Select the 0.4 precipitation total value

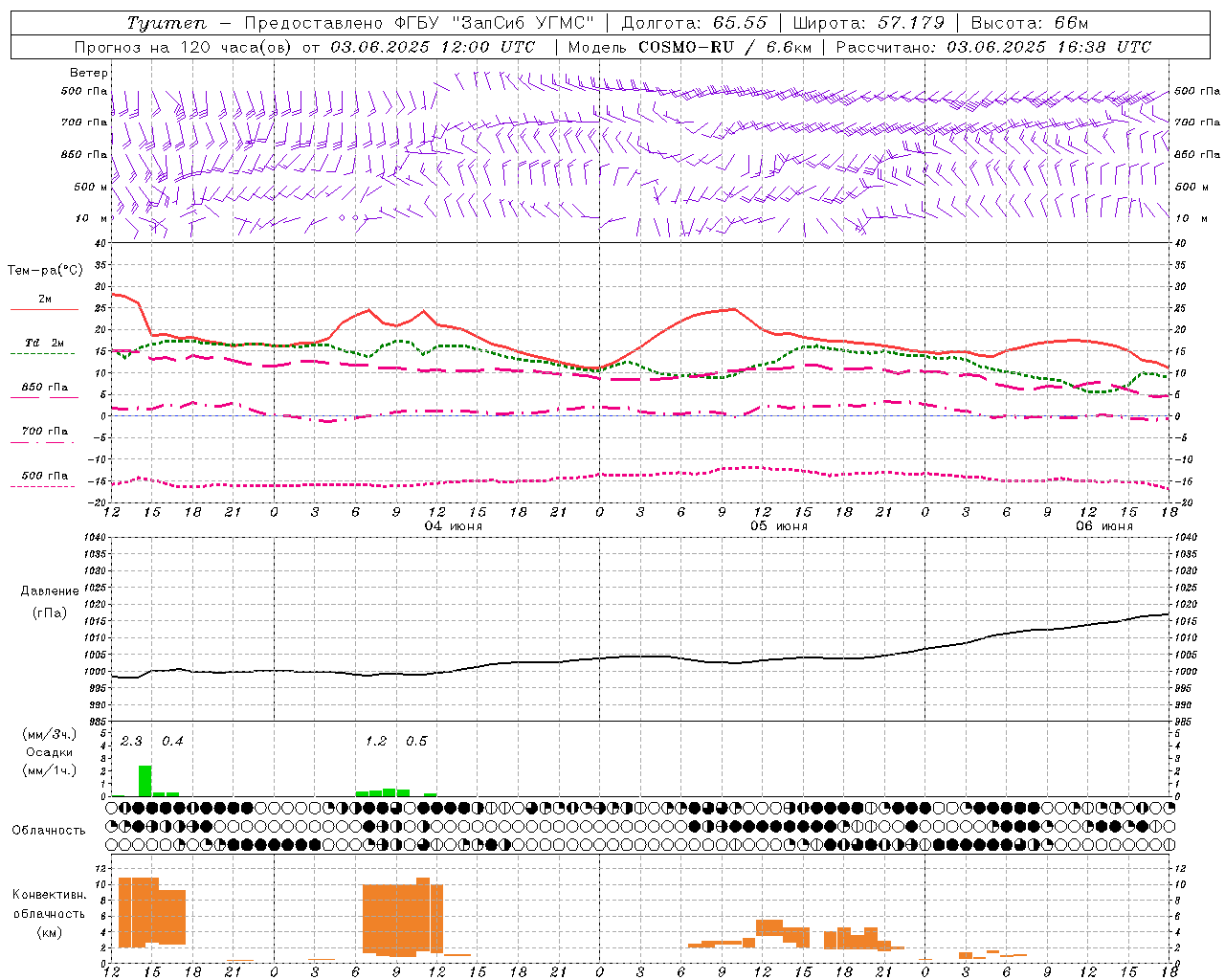(x=172, y=741)
